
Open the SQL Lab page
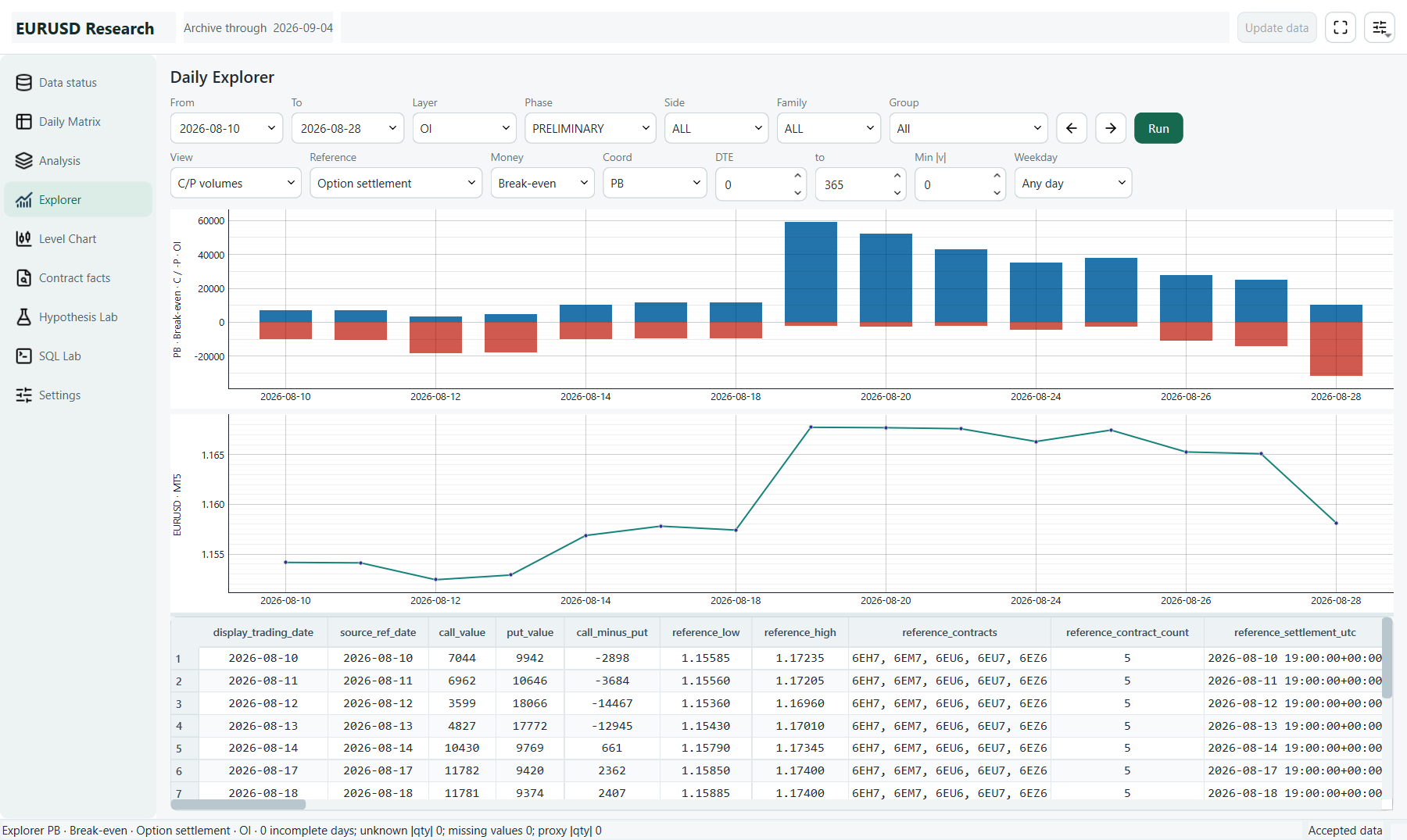pyautogui.click(x=78, y=356)
